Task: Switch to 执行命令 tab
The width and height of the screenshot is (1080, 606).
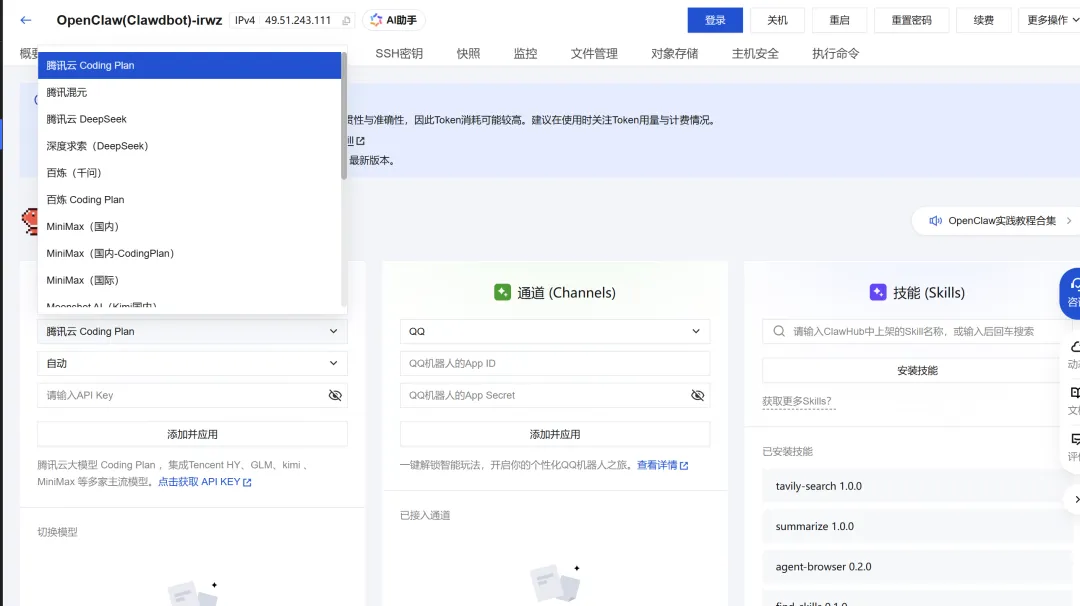Action: pos(835,54)
